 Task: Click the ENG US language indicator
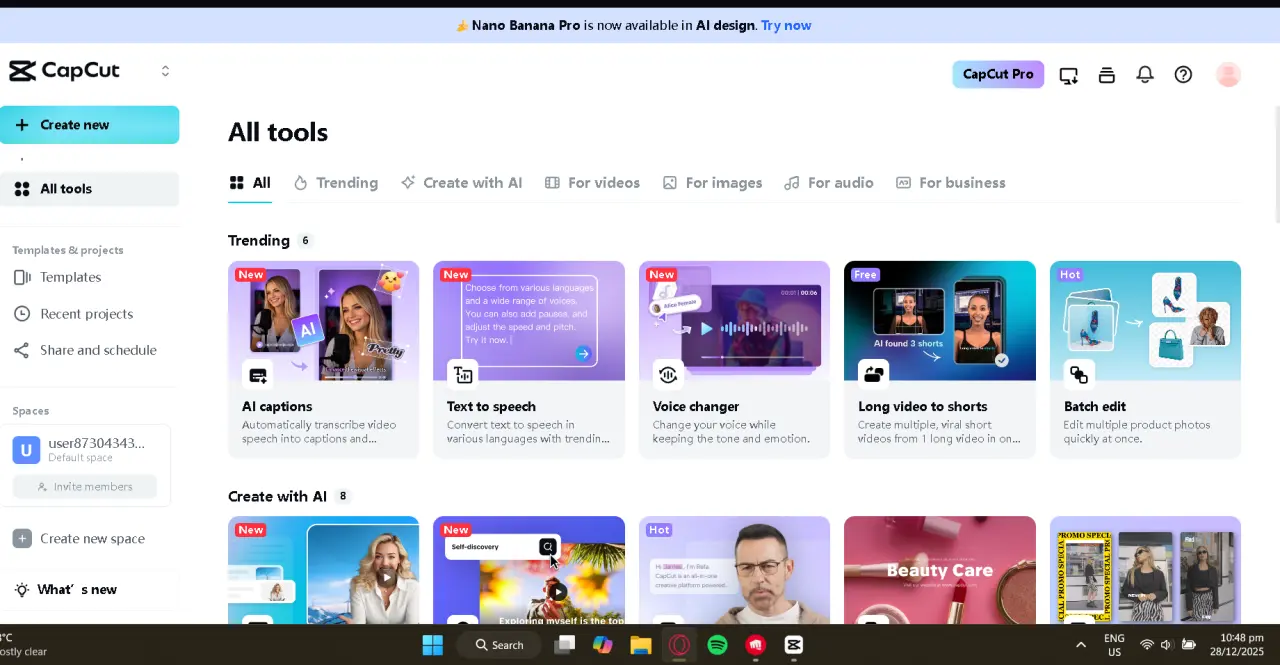click(1114, 645)
